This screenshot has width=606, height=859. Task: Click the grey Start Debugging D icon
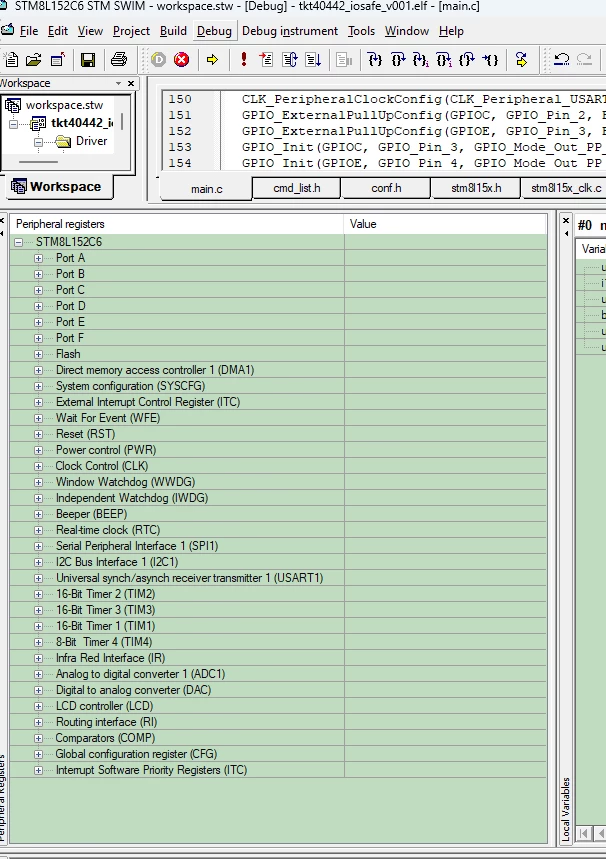[x=158, y=59]
